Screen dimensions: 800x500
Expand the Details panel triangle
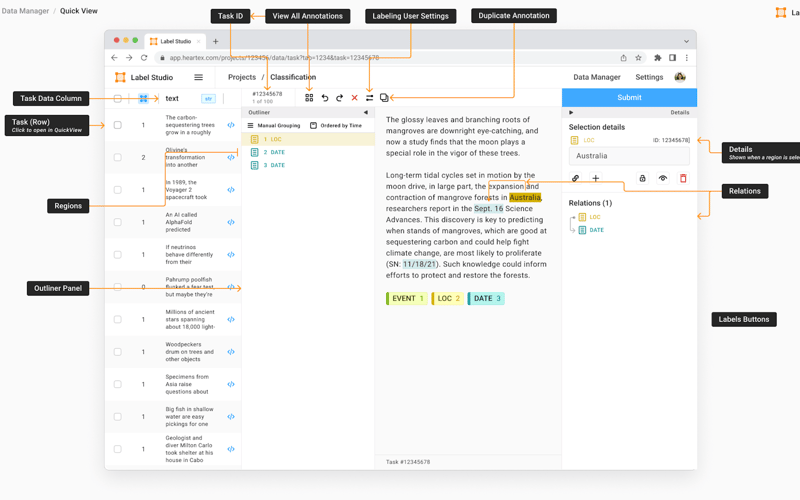[x=571, y=112]
